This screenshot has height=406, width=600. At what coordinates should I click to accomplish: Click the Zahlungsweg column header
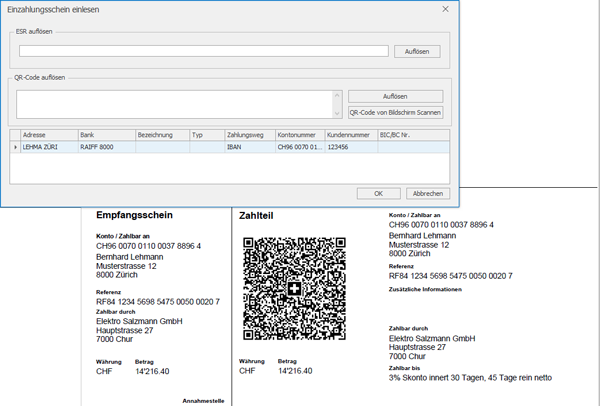pyautogui.click(x=250, y=135)
